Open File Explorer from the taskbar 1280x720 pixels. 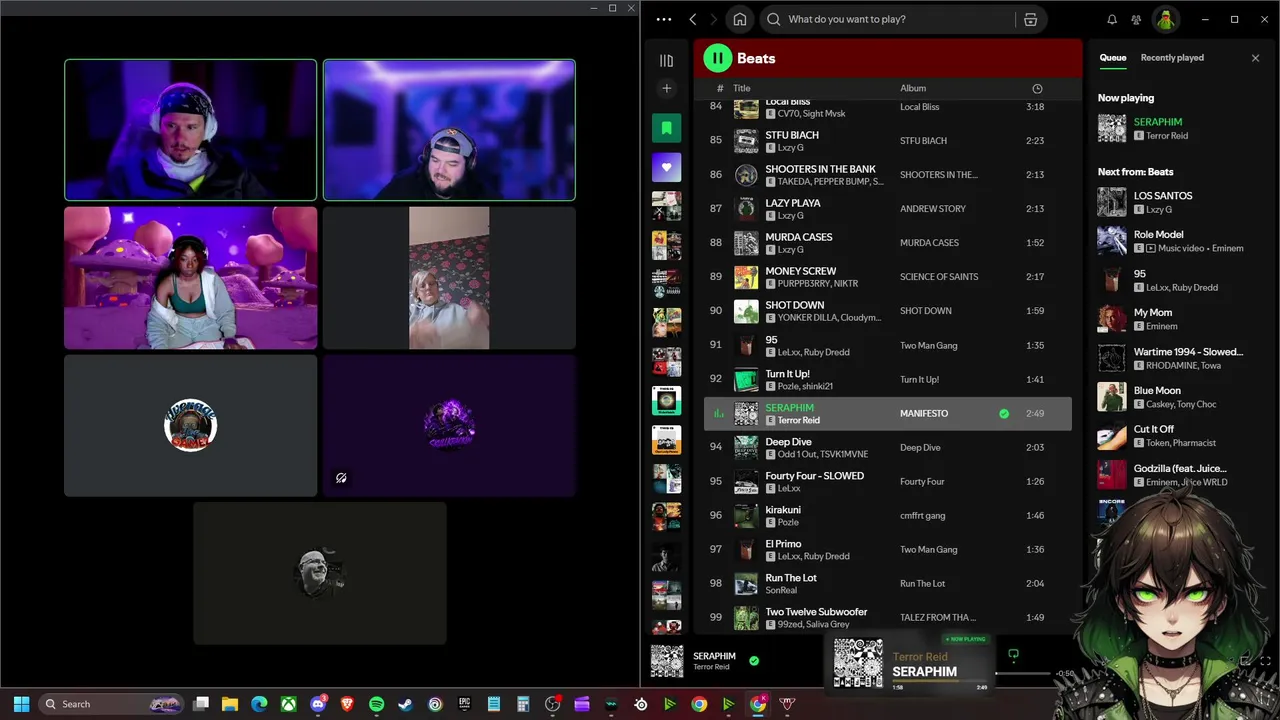(230, 704)
